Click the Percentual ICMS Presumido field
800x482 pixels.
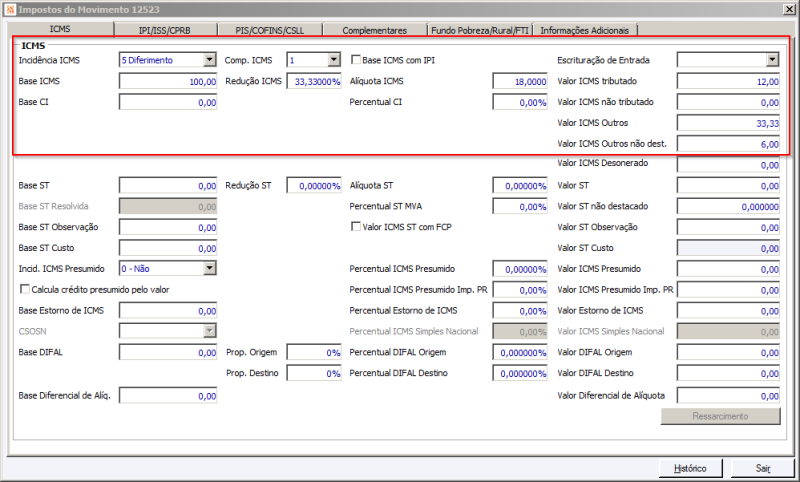(x=520, y=269)
